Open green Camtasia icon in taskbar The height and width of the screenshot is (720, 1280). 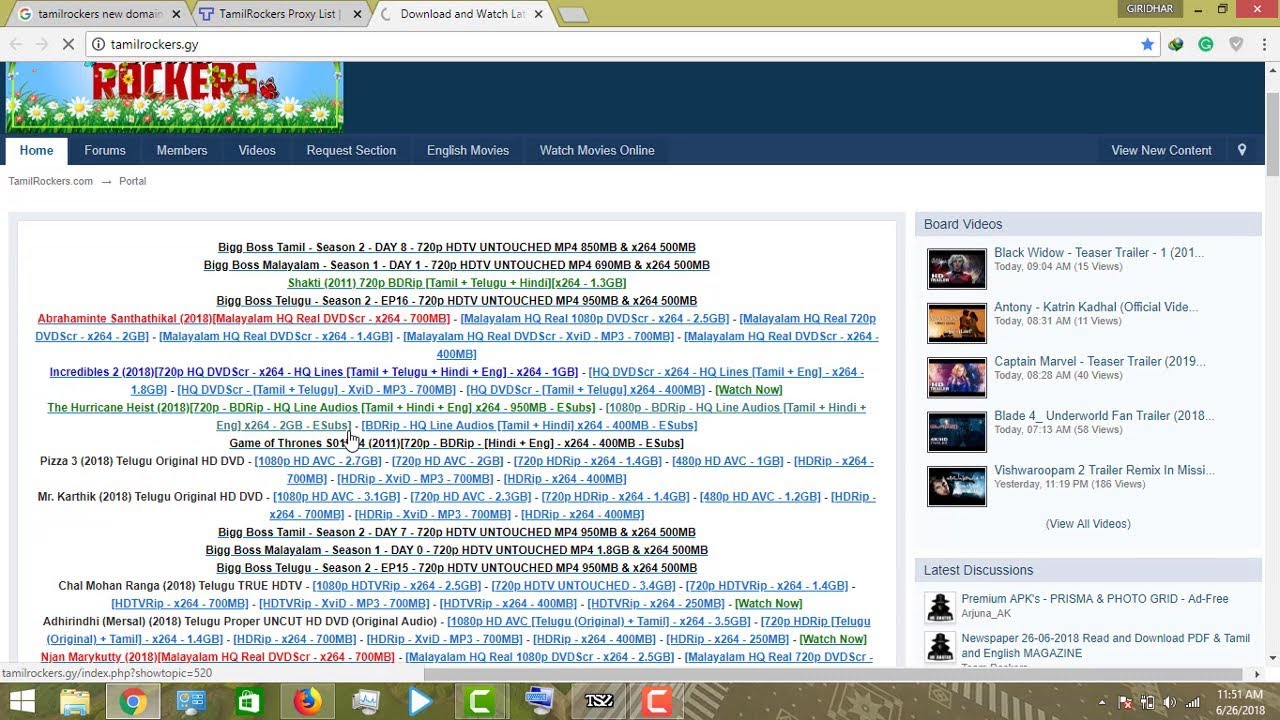(x=481, y=702)
